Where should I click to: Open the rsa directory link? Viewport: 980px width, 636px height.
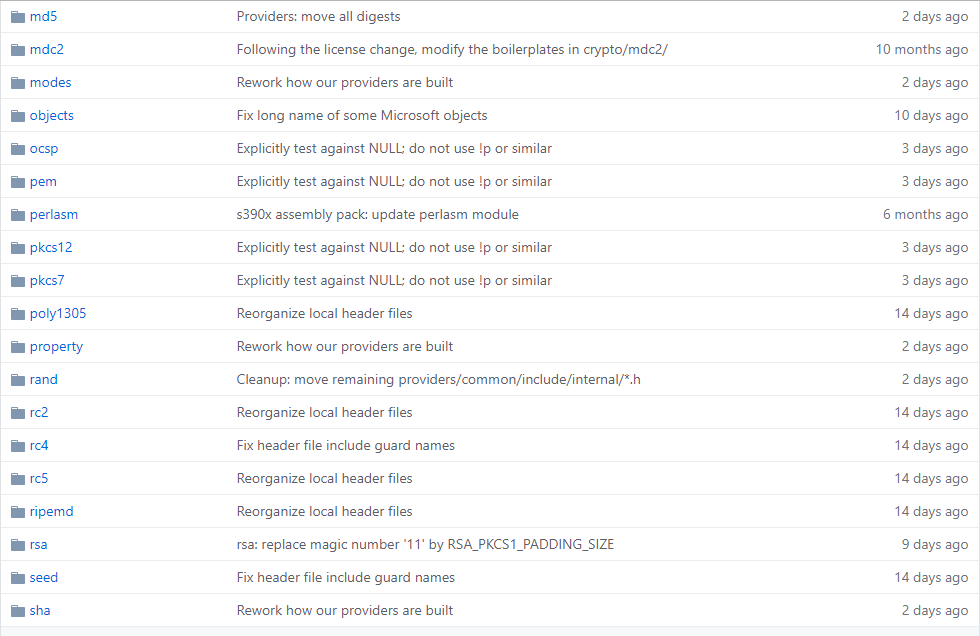point(39,544)
